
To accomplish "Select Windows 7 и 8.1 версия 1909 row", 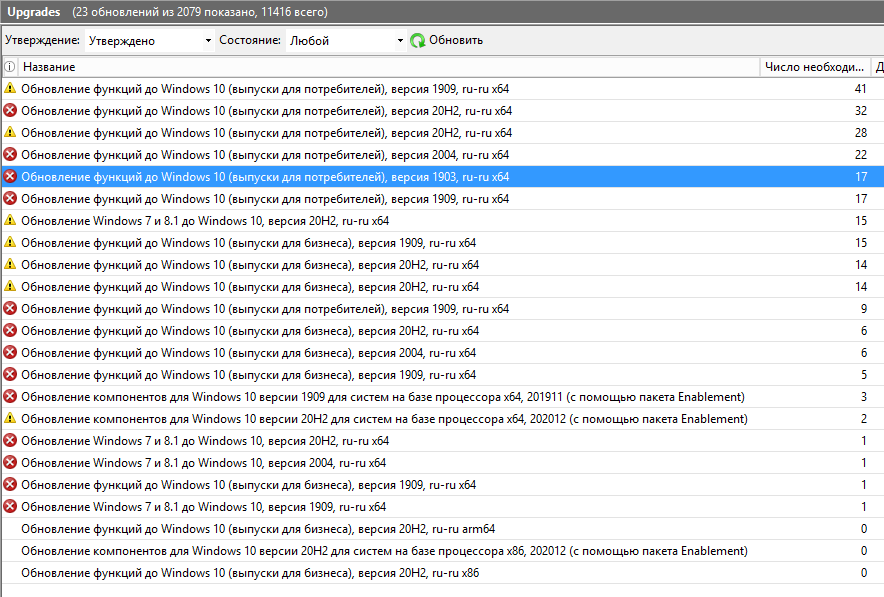I will [x=442, y=507].
